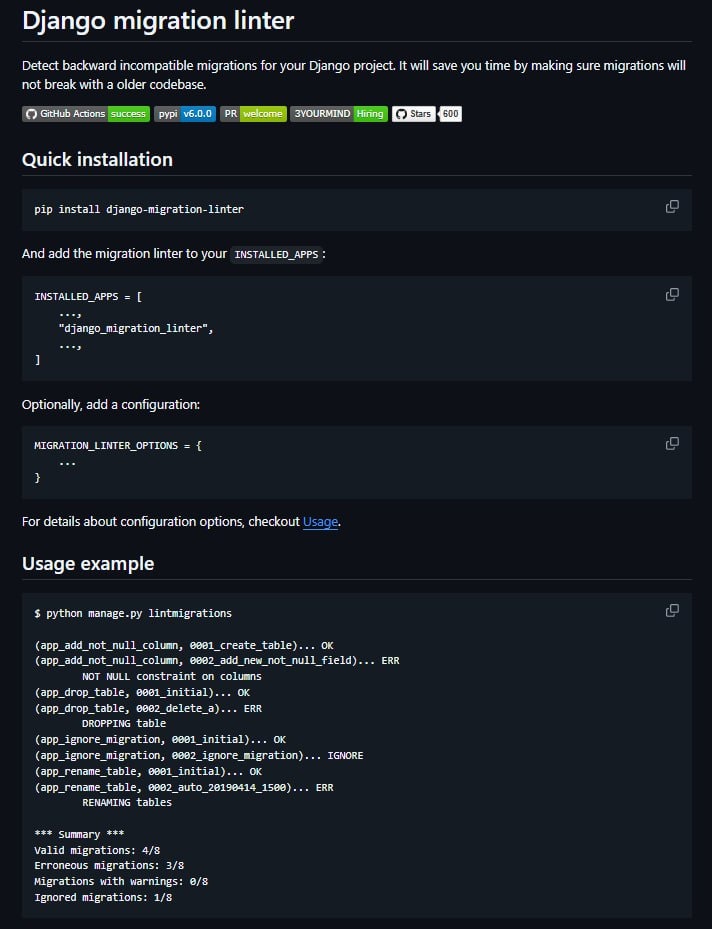Image resolution: width=712 pixels, height=929 pixels.
Task: Click the GitHub Stars badge button
Action: pos(414,114)
